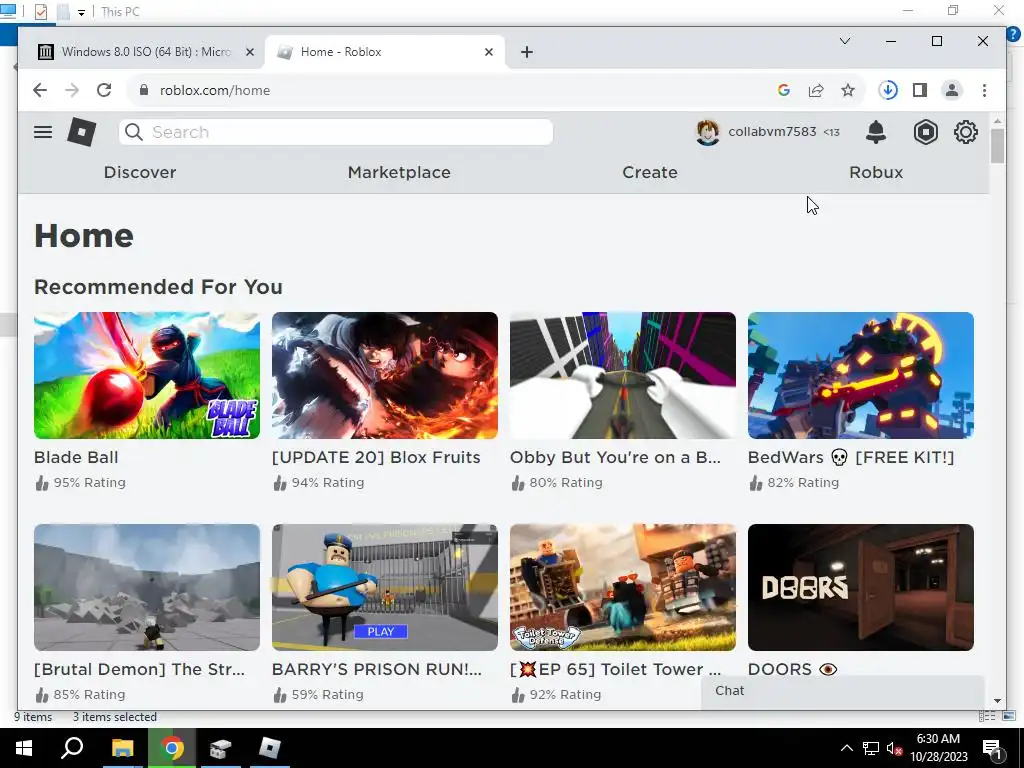Open the DOORS game thumbnail
Image resolution: width=1024 pixels, height=768 pixels.
pyautogui.click(x=861, y=587)
